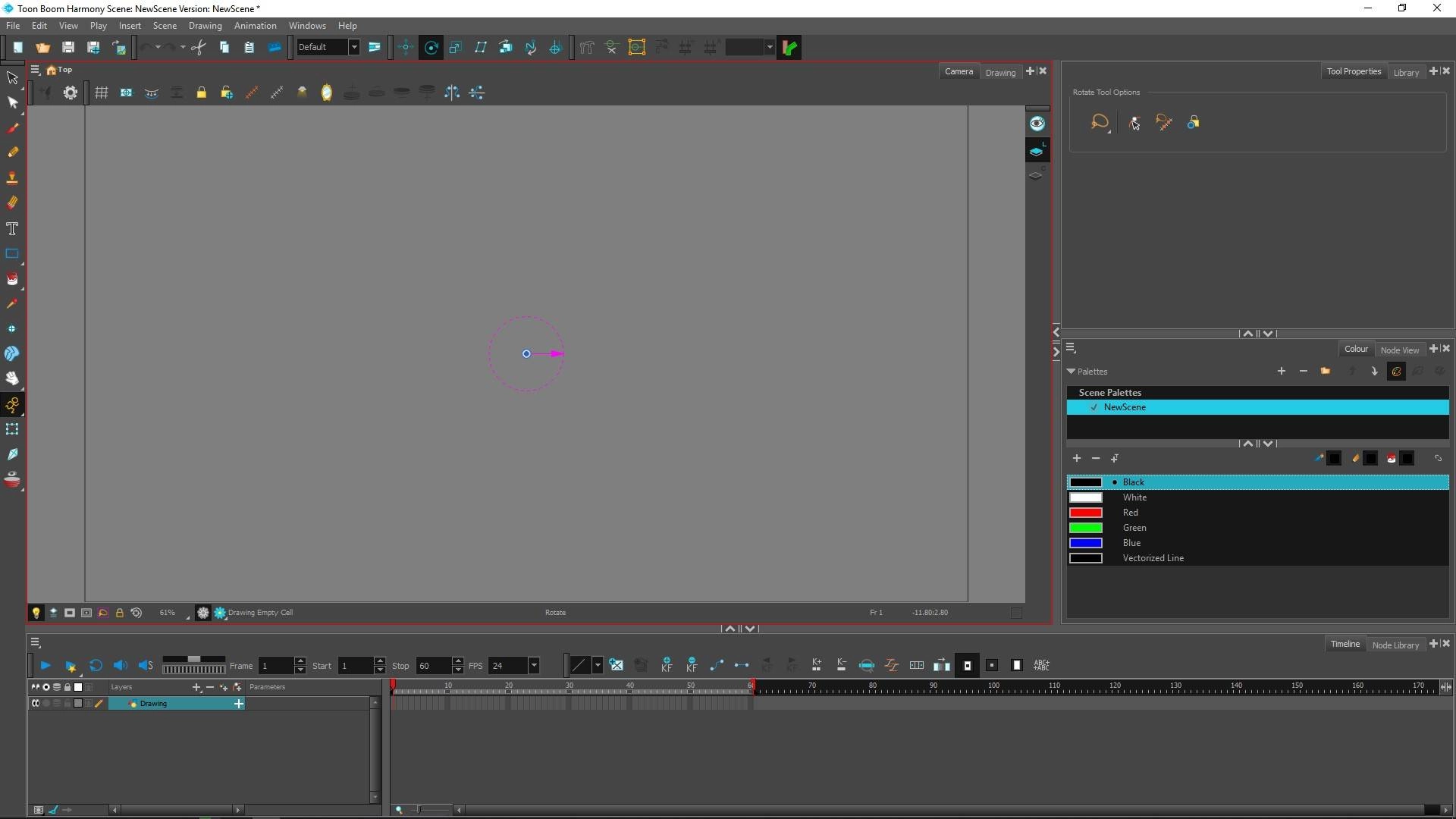Select the Hand pan tool

[x=12, y=378]
